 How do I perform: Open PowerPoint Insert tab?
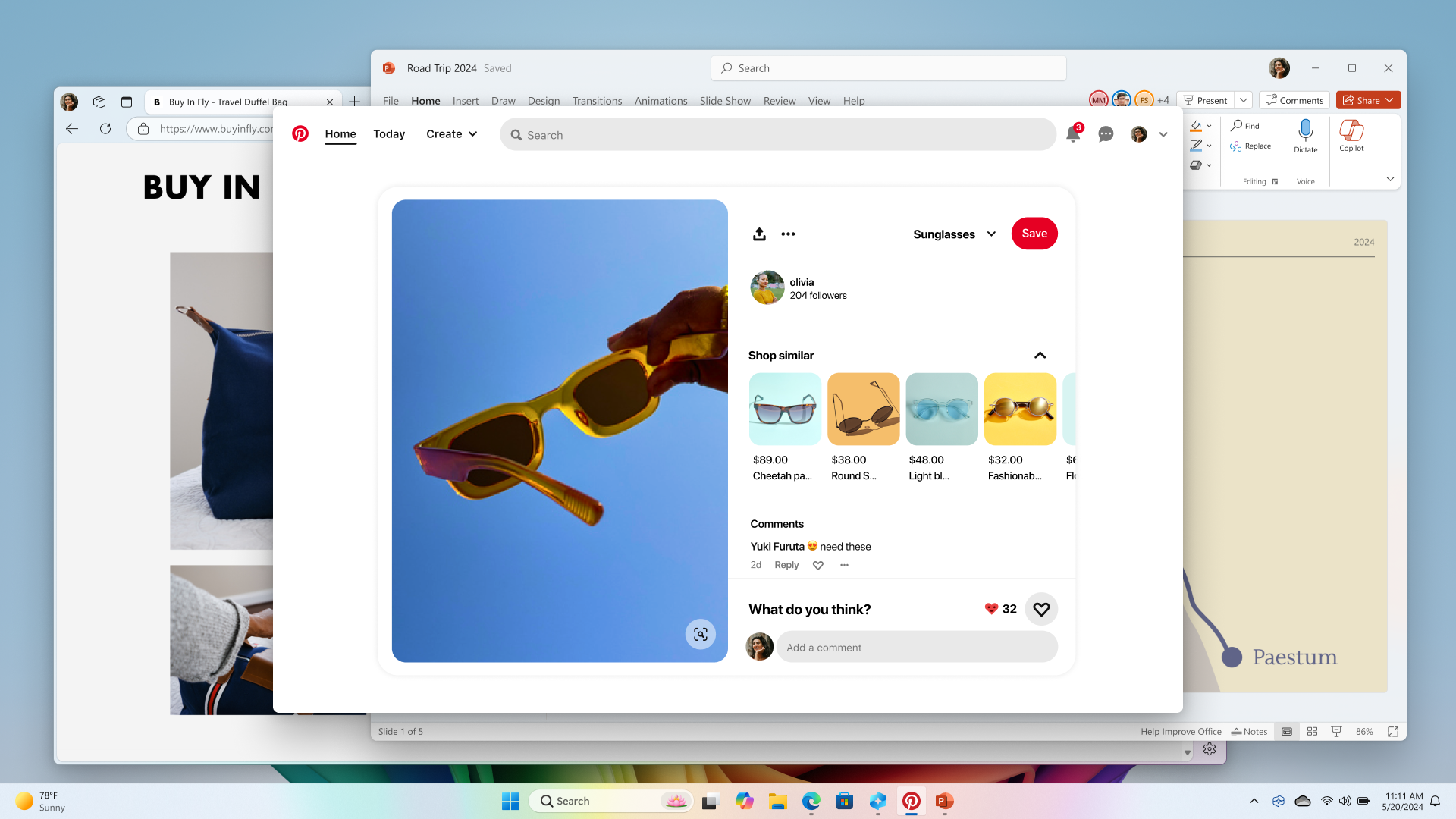click(466, 101)
